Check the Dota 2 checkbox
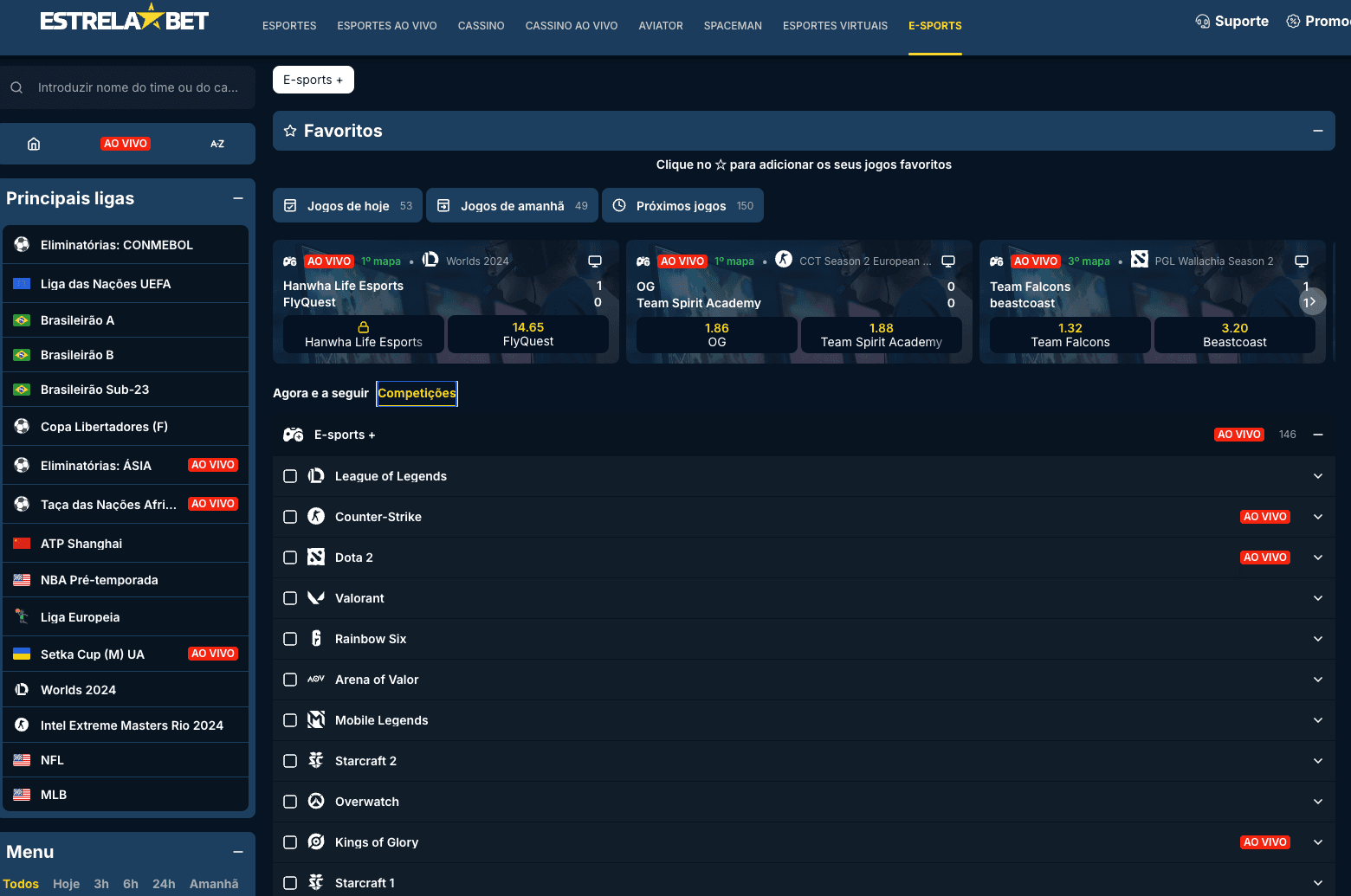 point(290,558)
